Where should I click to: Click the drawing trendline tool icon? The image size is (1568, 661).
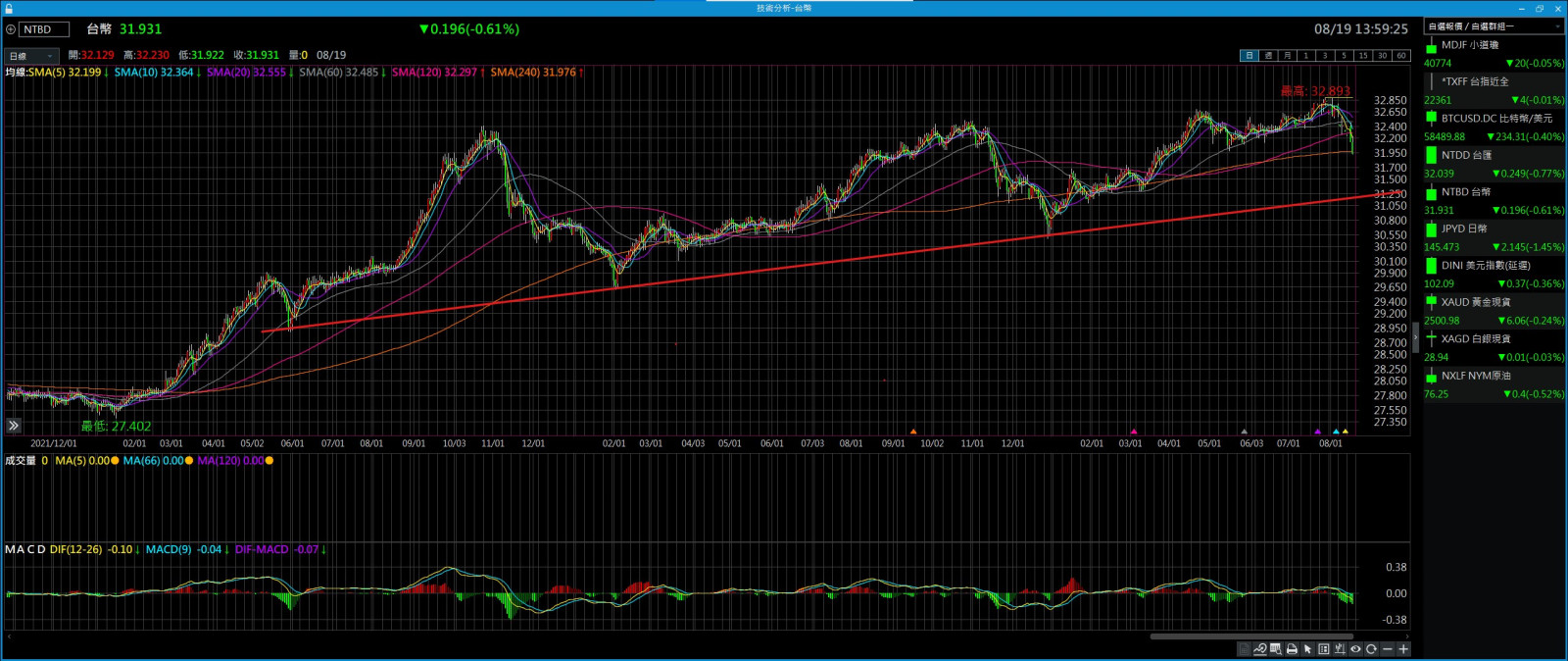pyautogui.click(x=1259, y=649)
